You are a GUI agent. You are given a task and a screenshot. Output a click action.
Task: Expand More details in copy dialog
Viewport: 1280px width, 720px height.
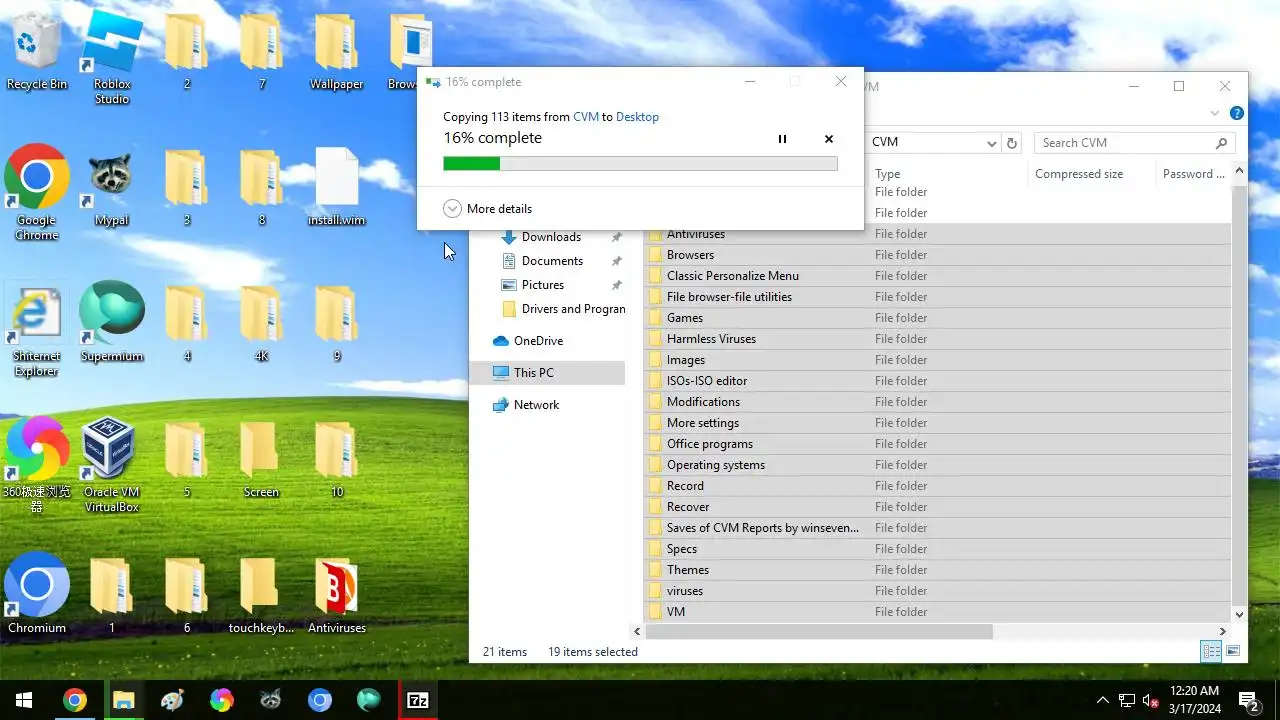[488, 208]
